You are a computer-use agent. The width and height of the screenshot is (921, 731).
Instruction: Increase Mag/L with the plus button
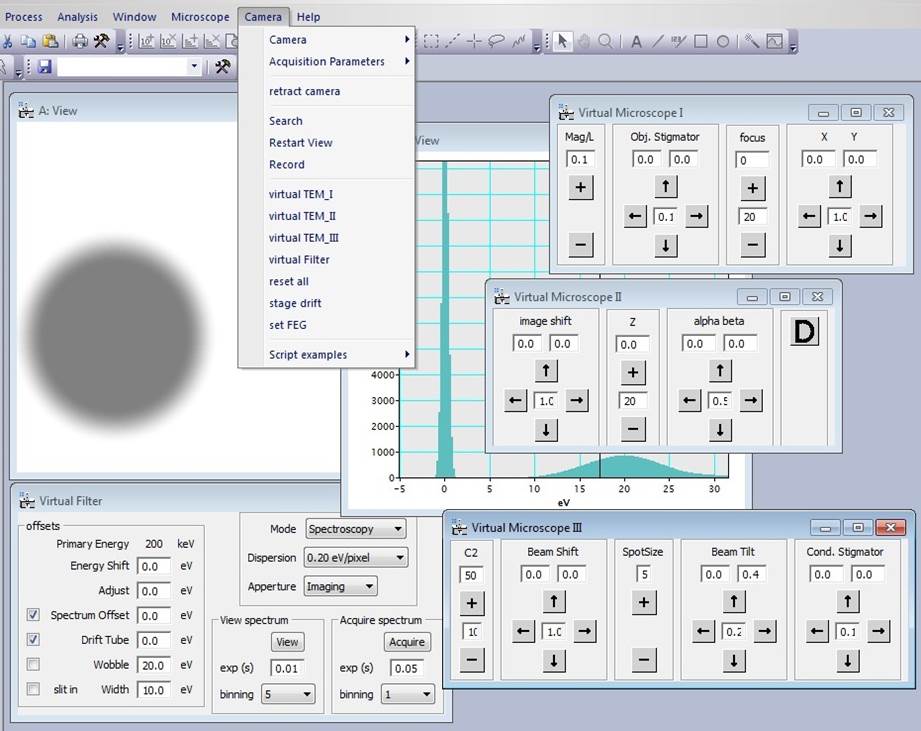click(x=580, y=187)
